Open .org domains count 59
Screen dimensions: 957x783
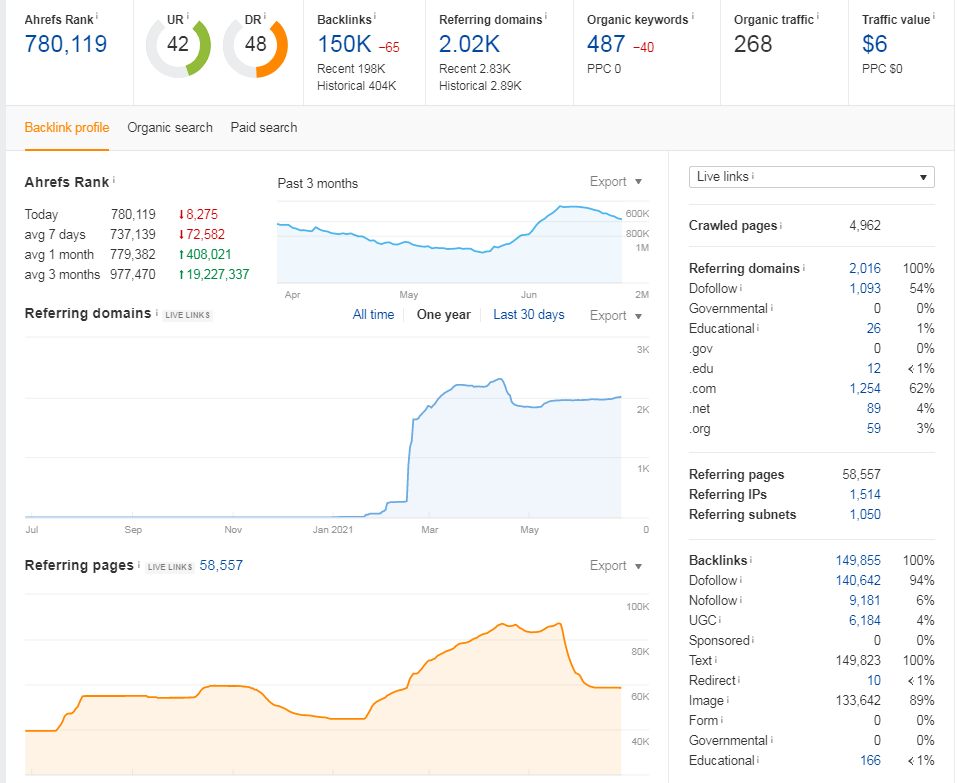click(873, 429)
